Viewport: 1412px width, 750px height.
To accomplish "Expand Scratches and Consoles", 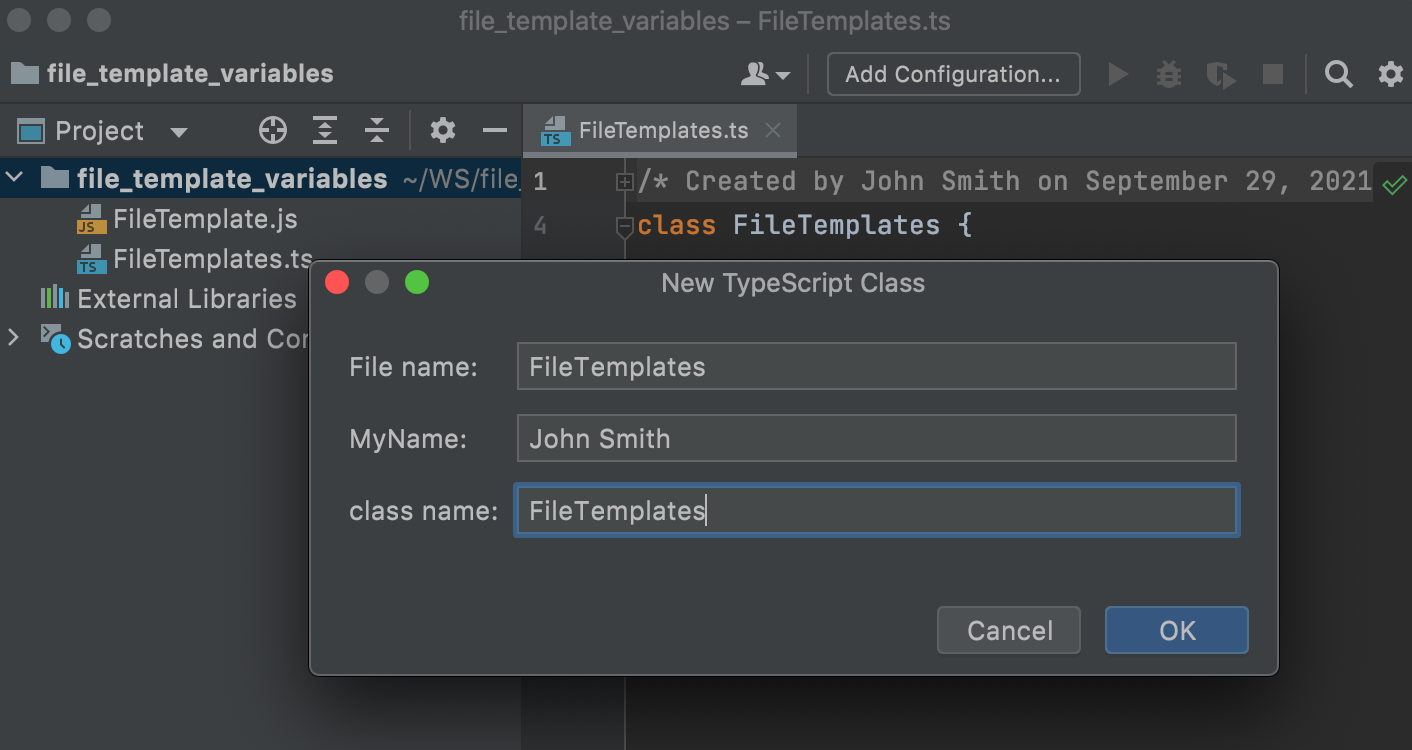I will pyautogui.click(x=13, y=338).
